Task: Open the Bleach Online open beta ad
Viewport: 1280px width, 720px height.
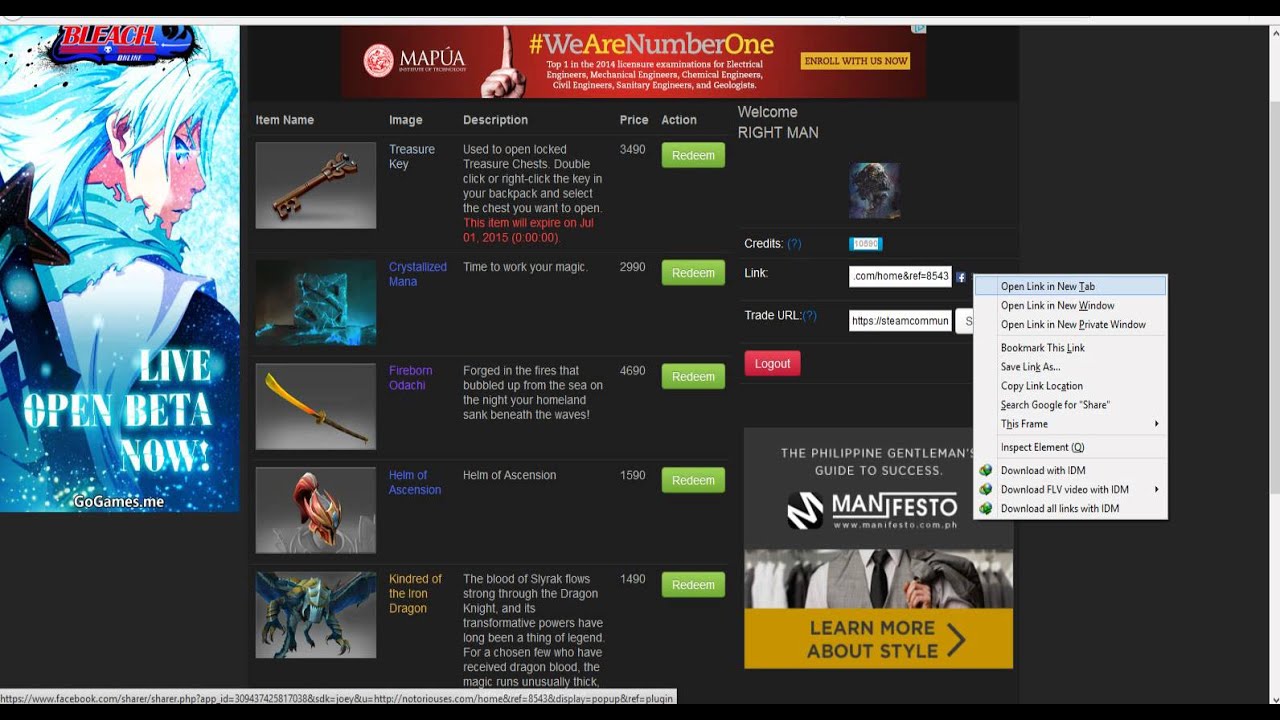Action: (x=120, y=268)
